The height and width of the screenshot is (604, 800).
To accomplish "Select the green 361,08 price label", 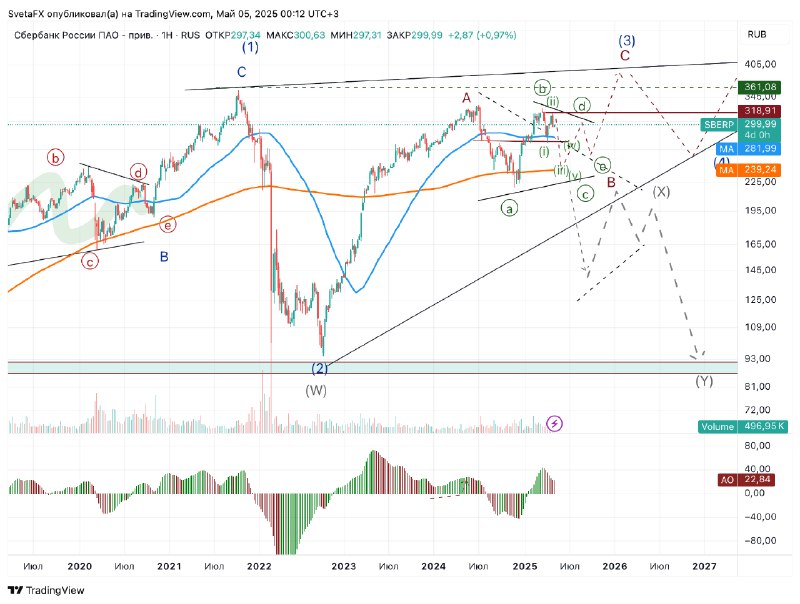I will 759,87.
